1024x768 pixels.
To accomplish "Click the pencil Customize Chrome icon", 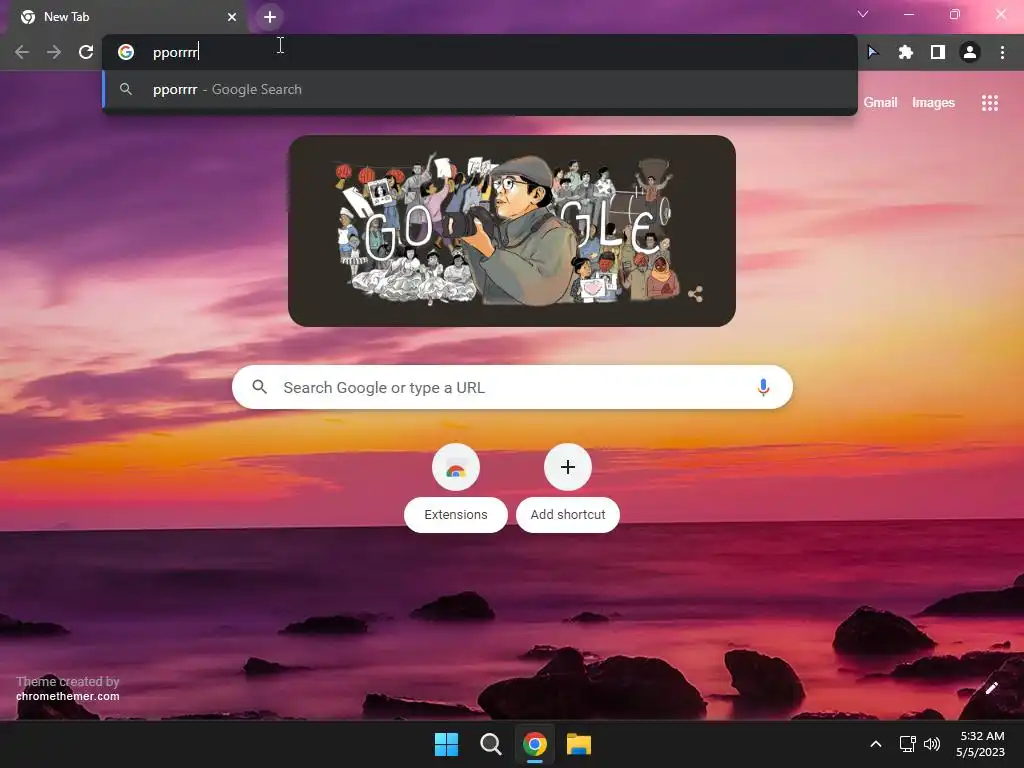I will point(991,688).
